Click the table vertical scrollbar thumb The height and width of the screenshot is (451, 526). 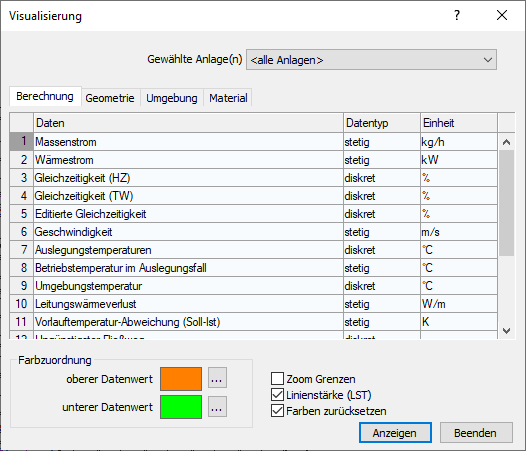[x=506, y=203]
